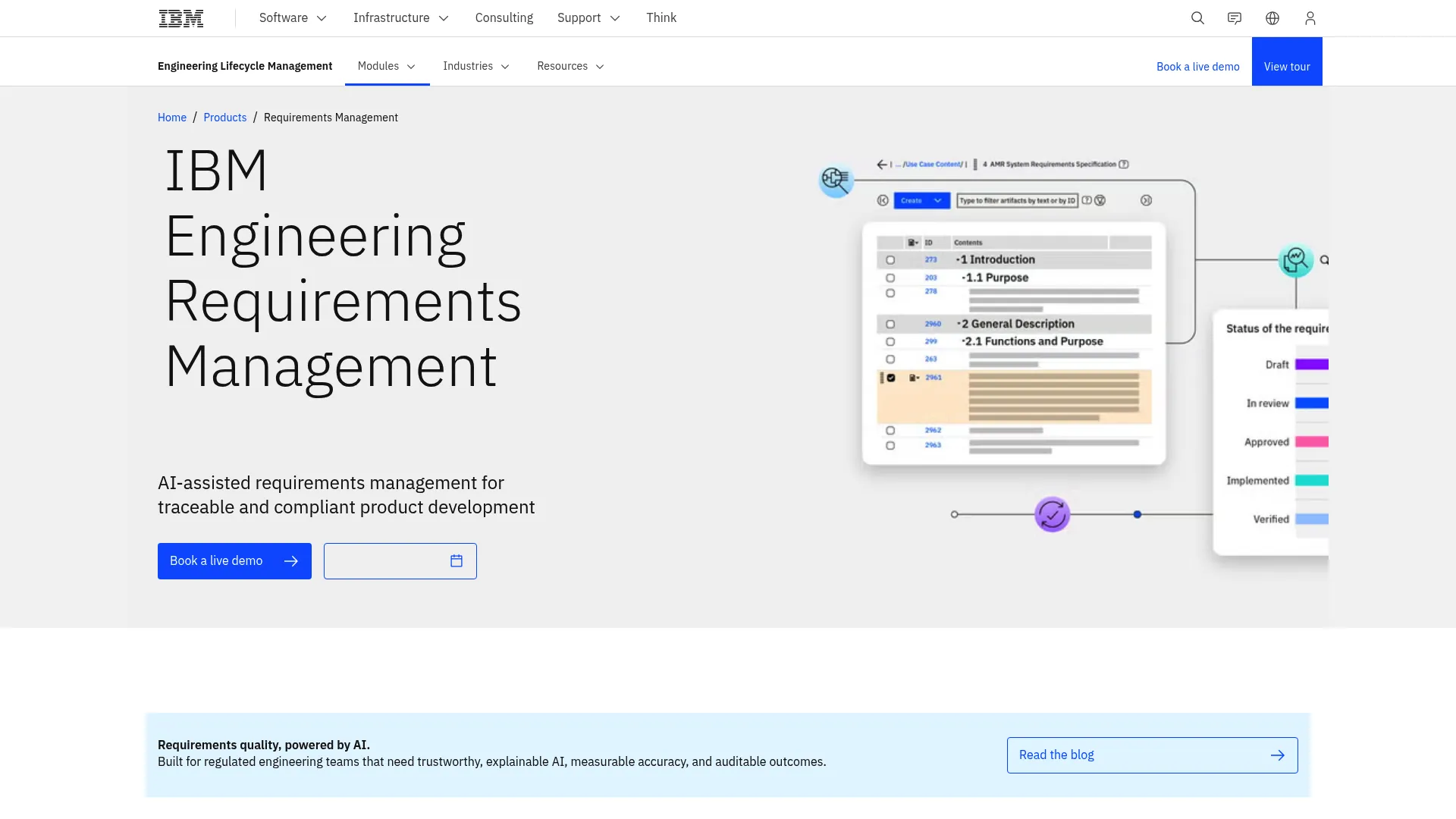Screen dimensions: 1456x819
Task: Click Engineering Lifecycle Management title
Action: click(245, 67)
